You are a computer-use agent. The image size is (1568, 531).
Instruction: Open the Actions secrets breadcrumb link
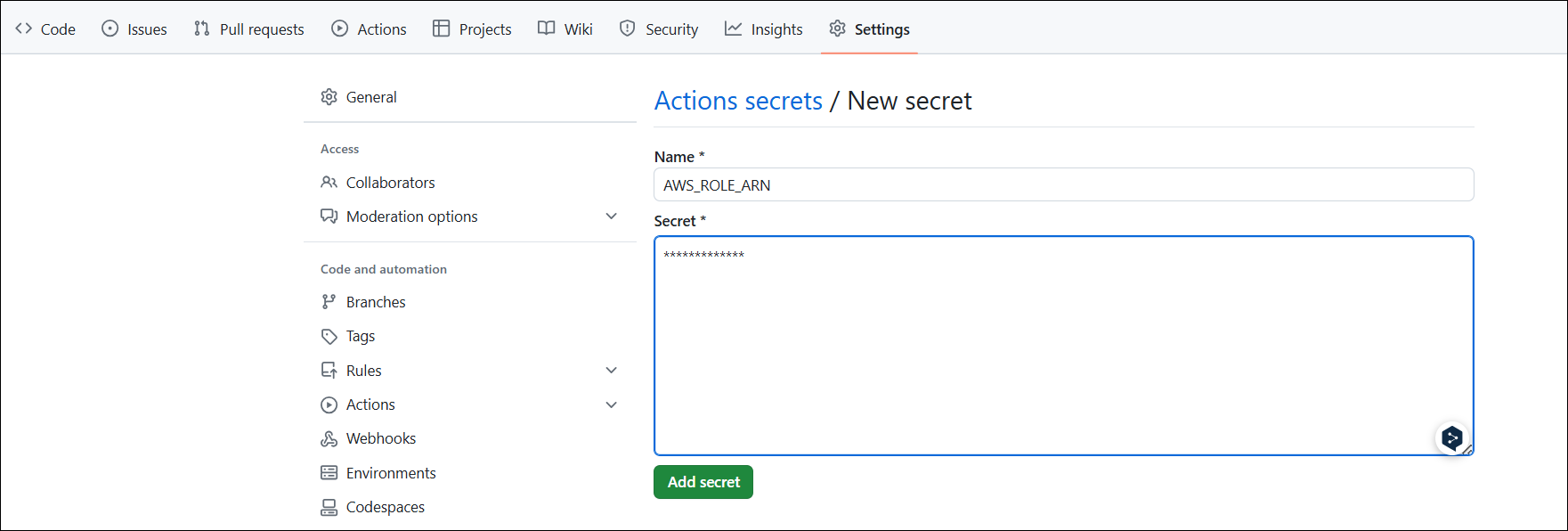click(x=737, y=101)
